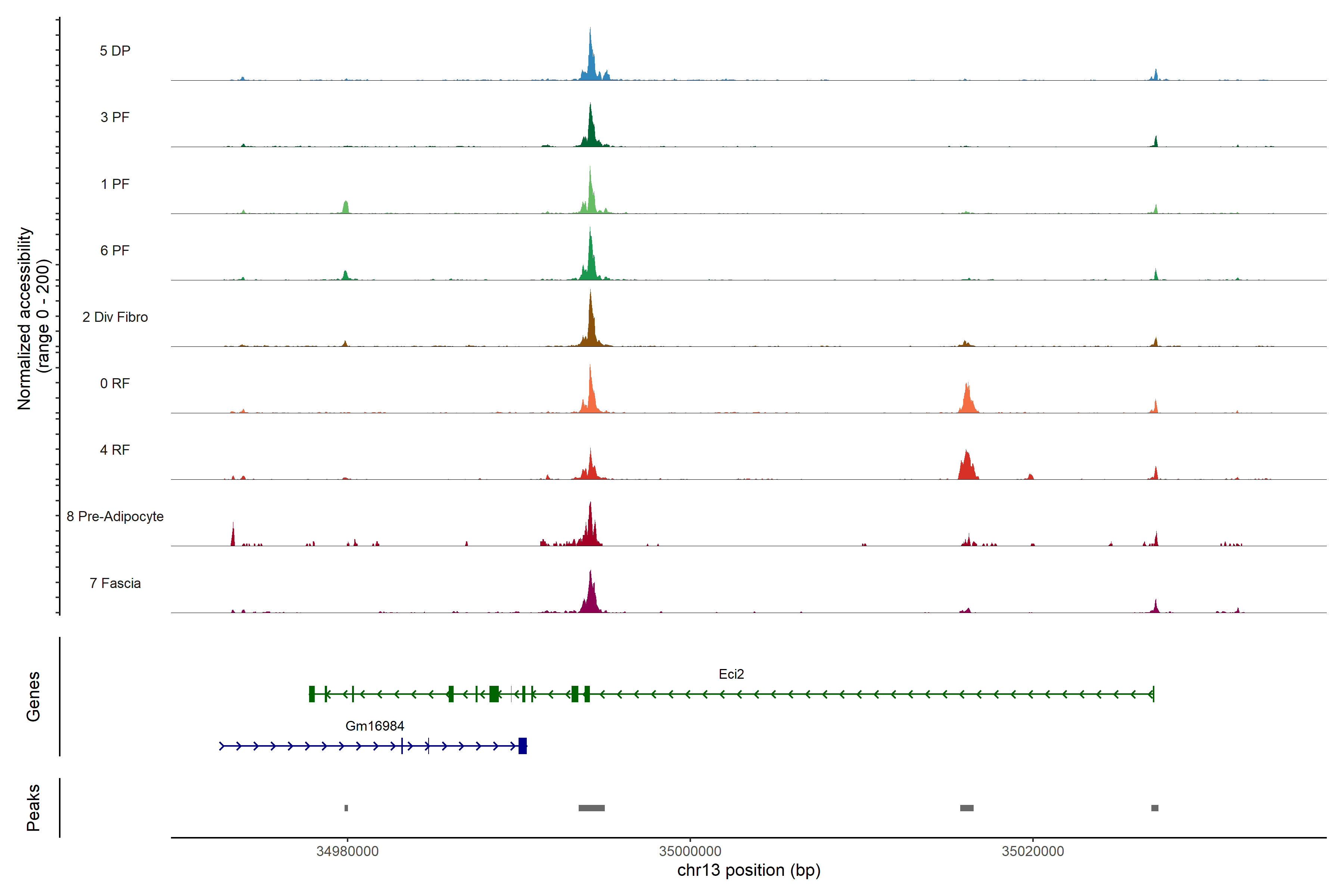This screenshot has width=1344, height=896.
Task: Click the 5 DP track label
Action: coord(115,51)
